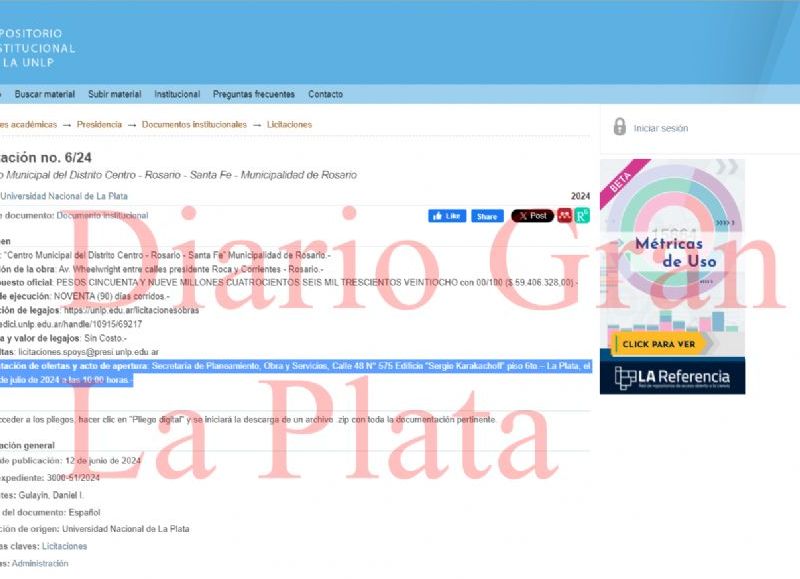Click the text 12 de junio de 2024
Image resolution: width=800 pixels, height=579 pixels.
[x=103, y=461]
